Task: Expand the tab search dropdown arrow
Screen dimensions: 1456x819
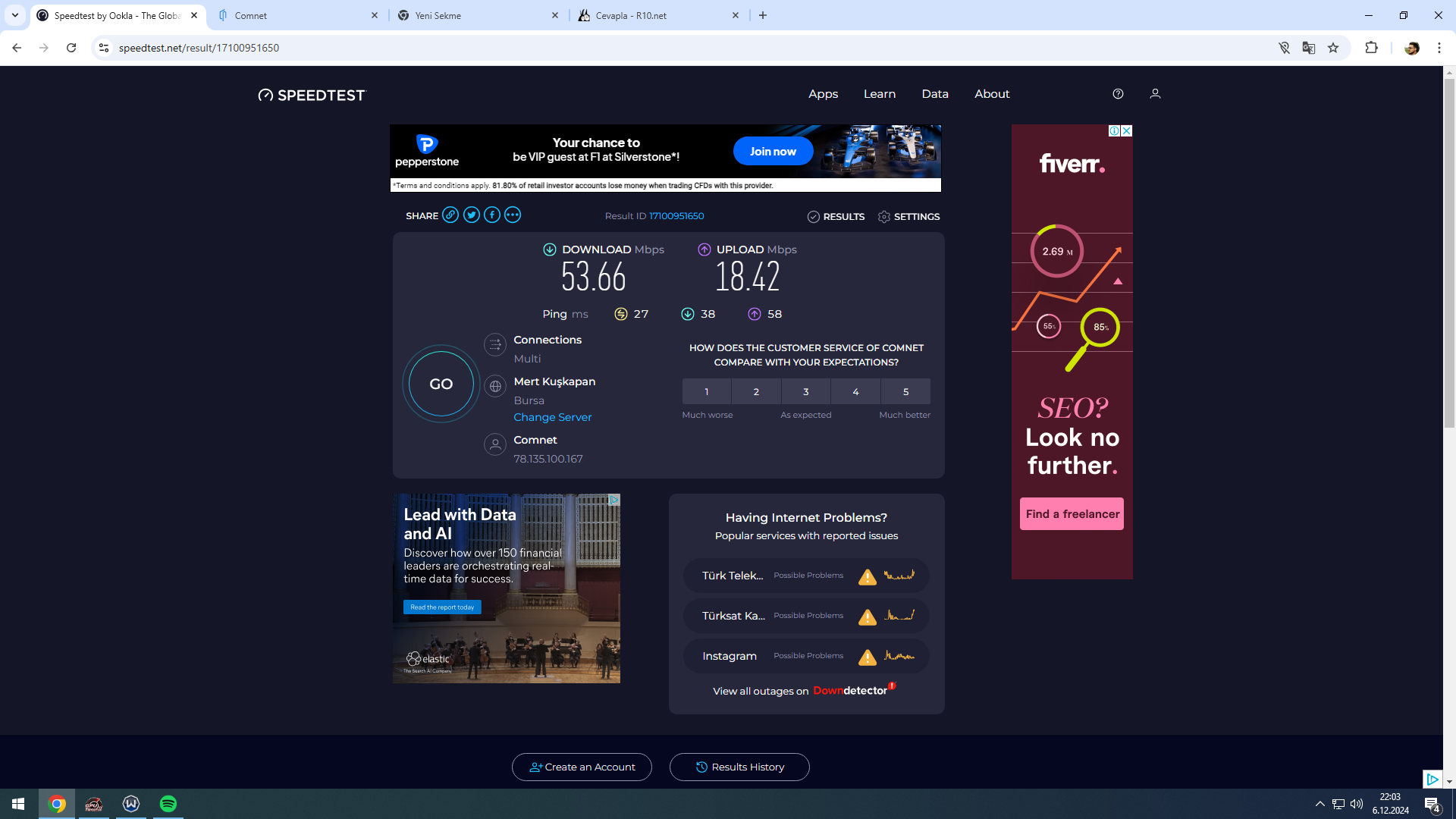Action: click(15, 15)
